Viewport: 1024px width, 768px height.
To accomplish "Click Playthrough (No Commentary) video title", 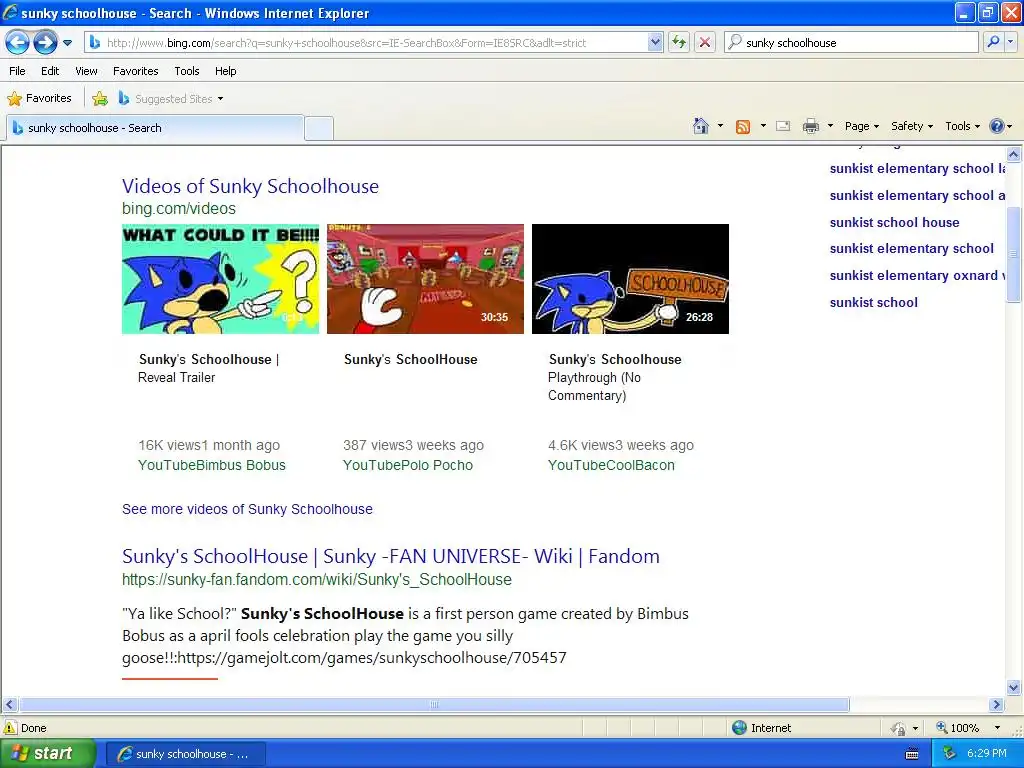I will click(x=615, y=377).
